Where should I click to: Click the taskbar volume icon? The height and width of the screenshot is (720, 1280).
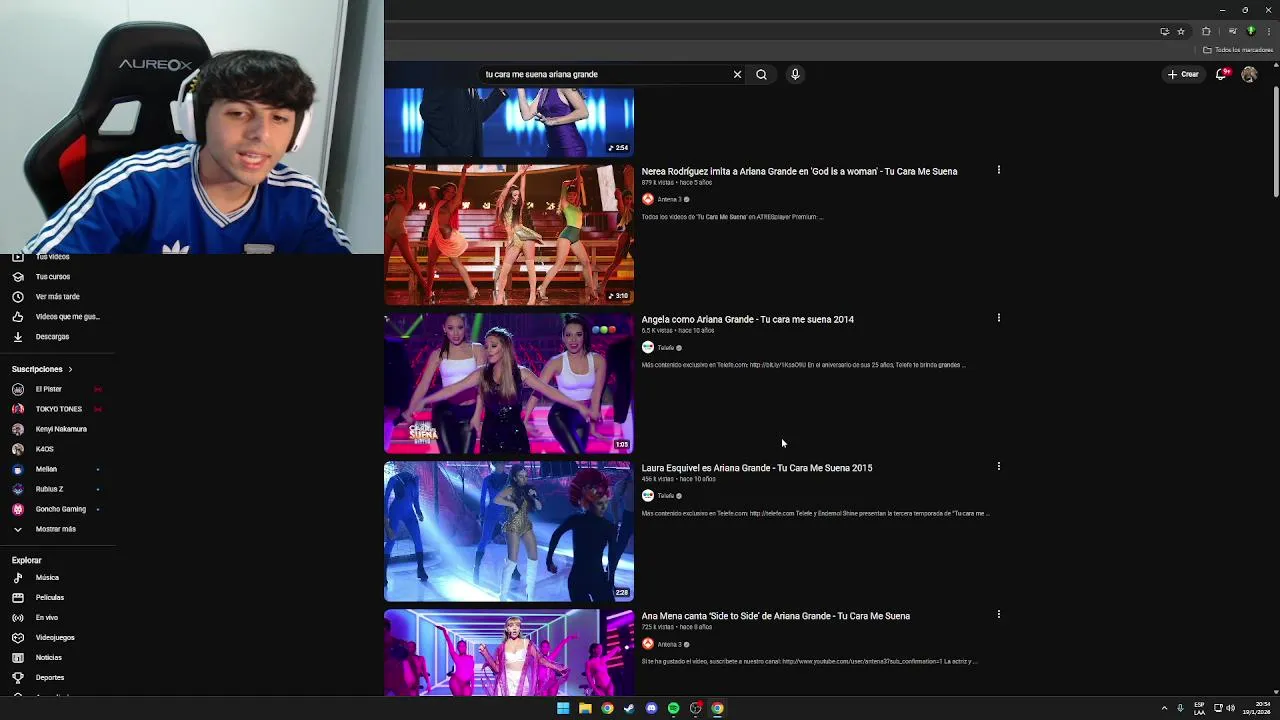click(x=1230, y=708)
